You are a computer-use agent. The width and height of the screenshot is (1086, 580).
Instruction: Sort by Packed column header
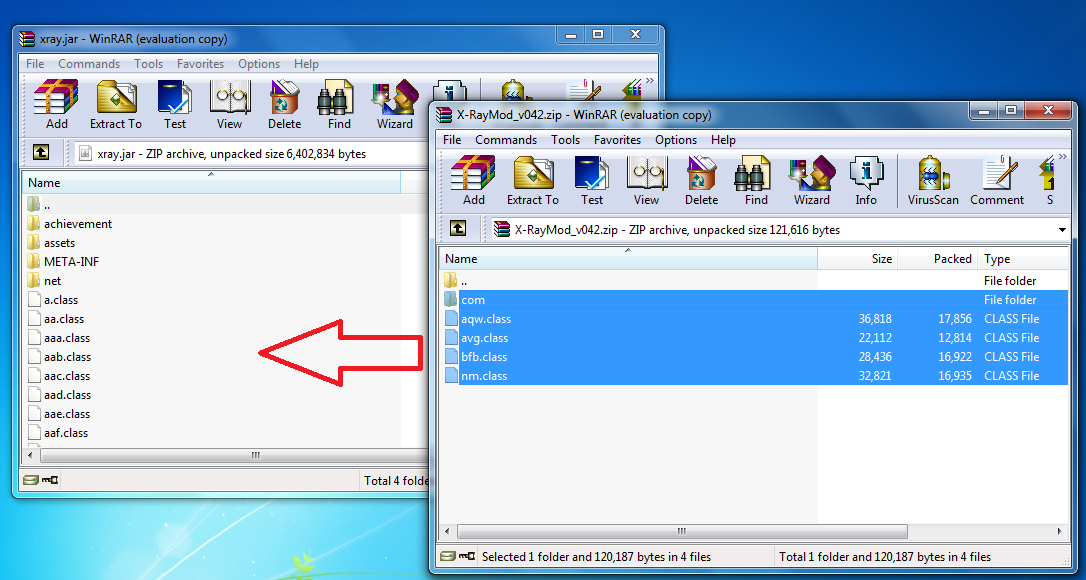click(x=938, y=258)
